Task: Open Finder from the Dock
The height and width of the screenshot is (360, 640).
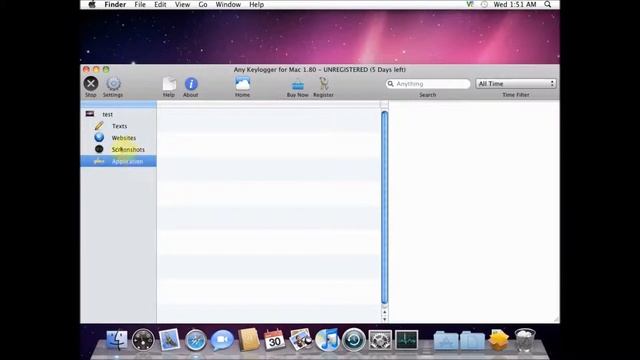Action: [117, 340]
